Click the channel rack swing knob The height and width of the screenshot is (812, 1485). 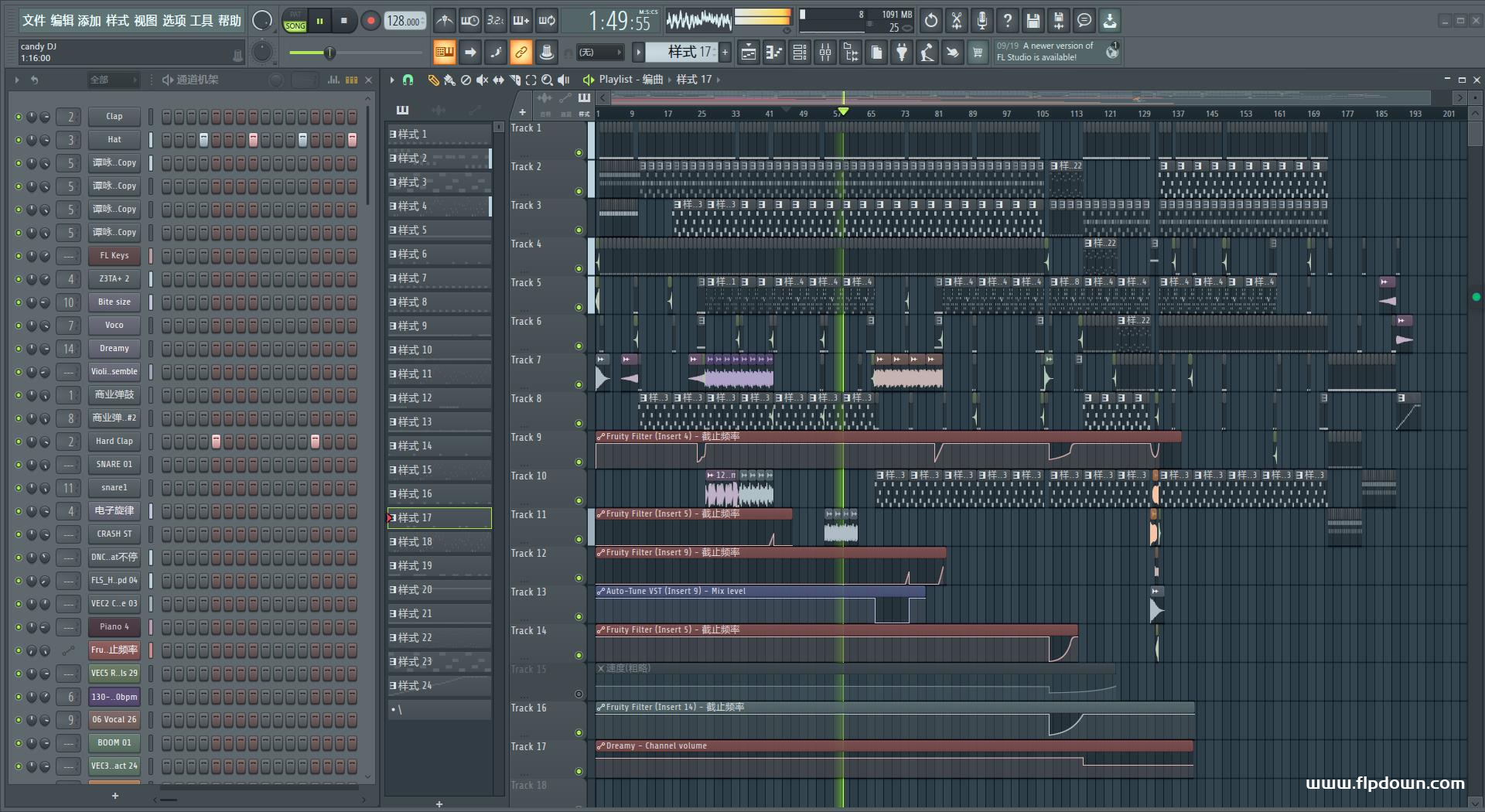[275, 80]
